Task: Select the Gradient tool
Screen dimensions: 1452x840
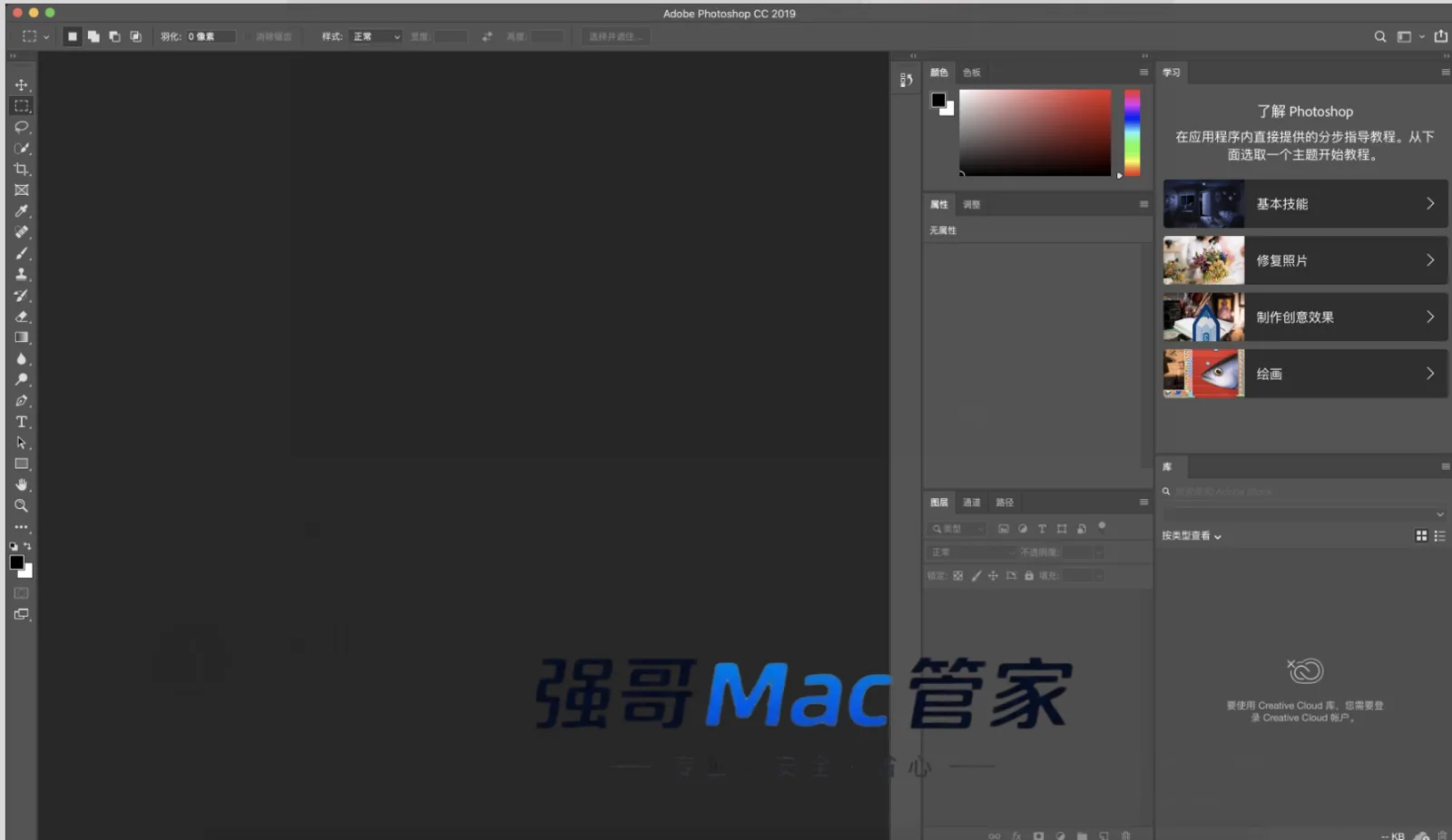Action: (22, 337)
